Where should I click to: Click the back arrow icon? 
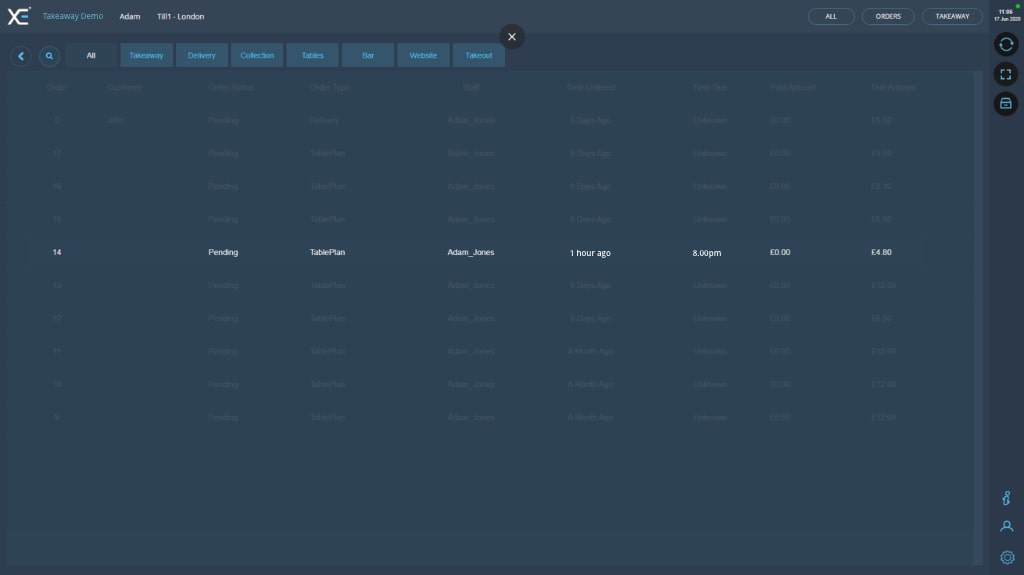tap(21, 56)
